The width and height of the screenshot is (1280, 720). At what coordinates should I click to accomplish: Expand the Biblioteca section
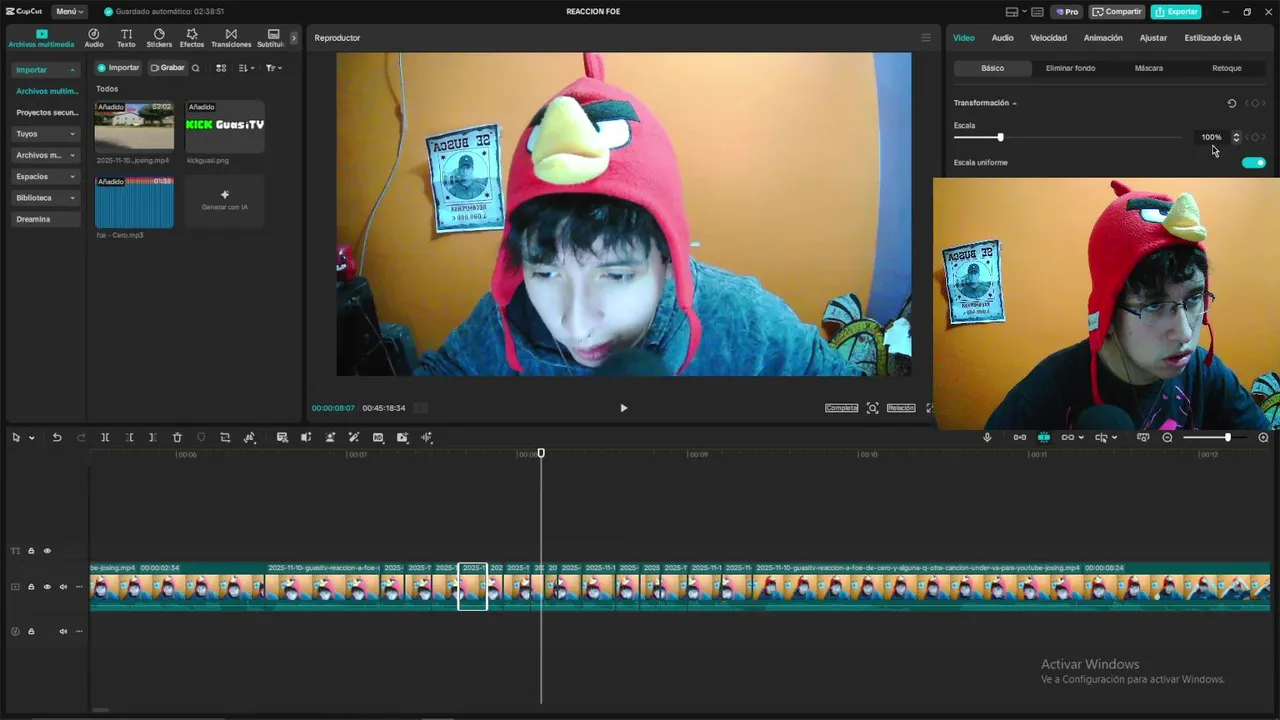(x=45, y=198)
